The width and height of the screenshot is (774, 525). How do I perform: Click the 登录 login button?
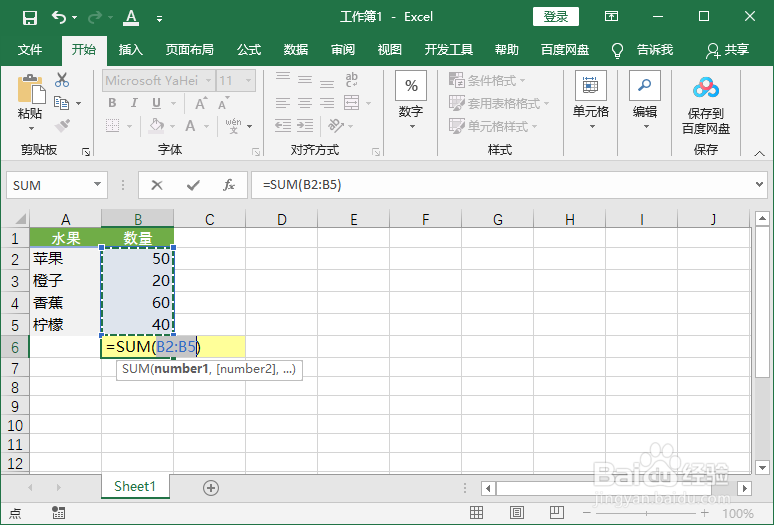point(556,17)
